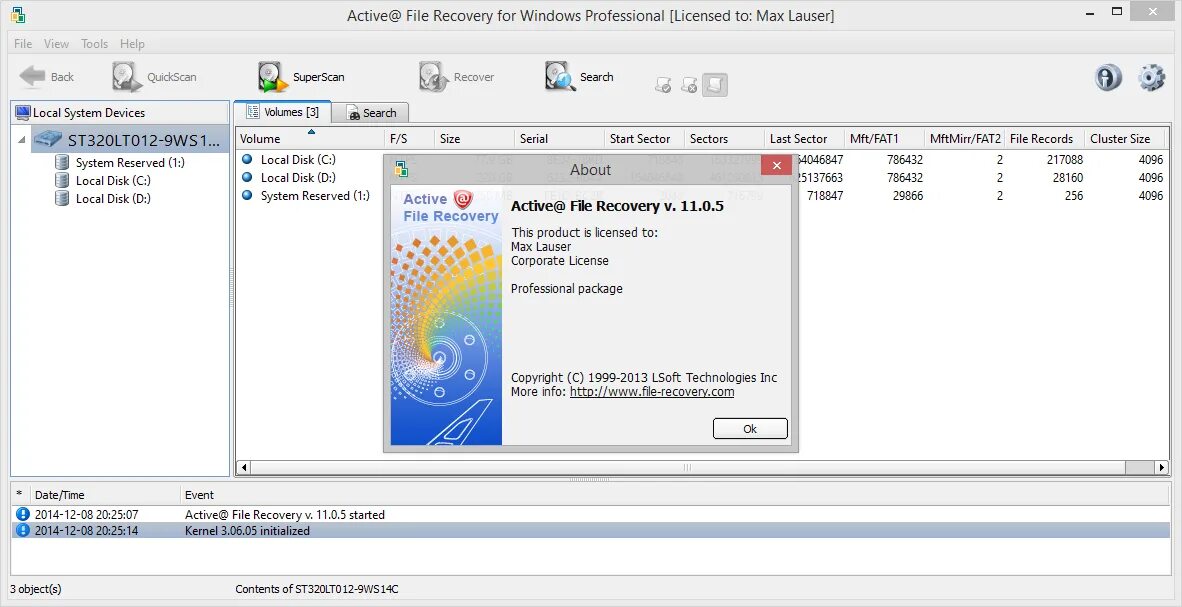1182x607 pixels.
Task: Open the Tools menu
Action: click(95, 44)
